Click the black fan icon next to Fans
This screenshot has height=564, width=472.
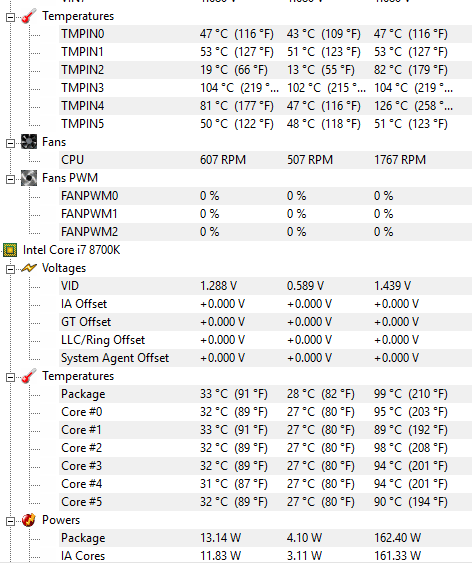(29, 142)
